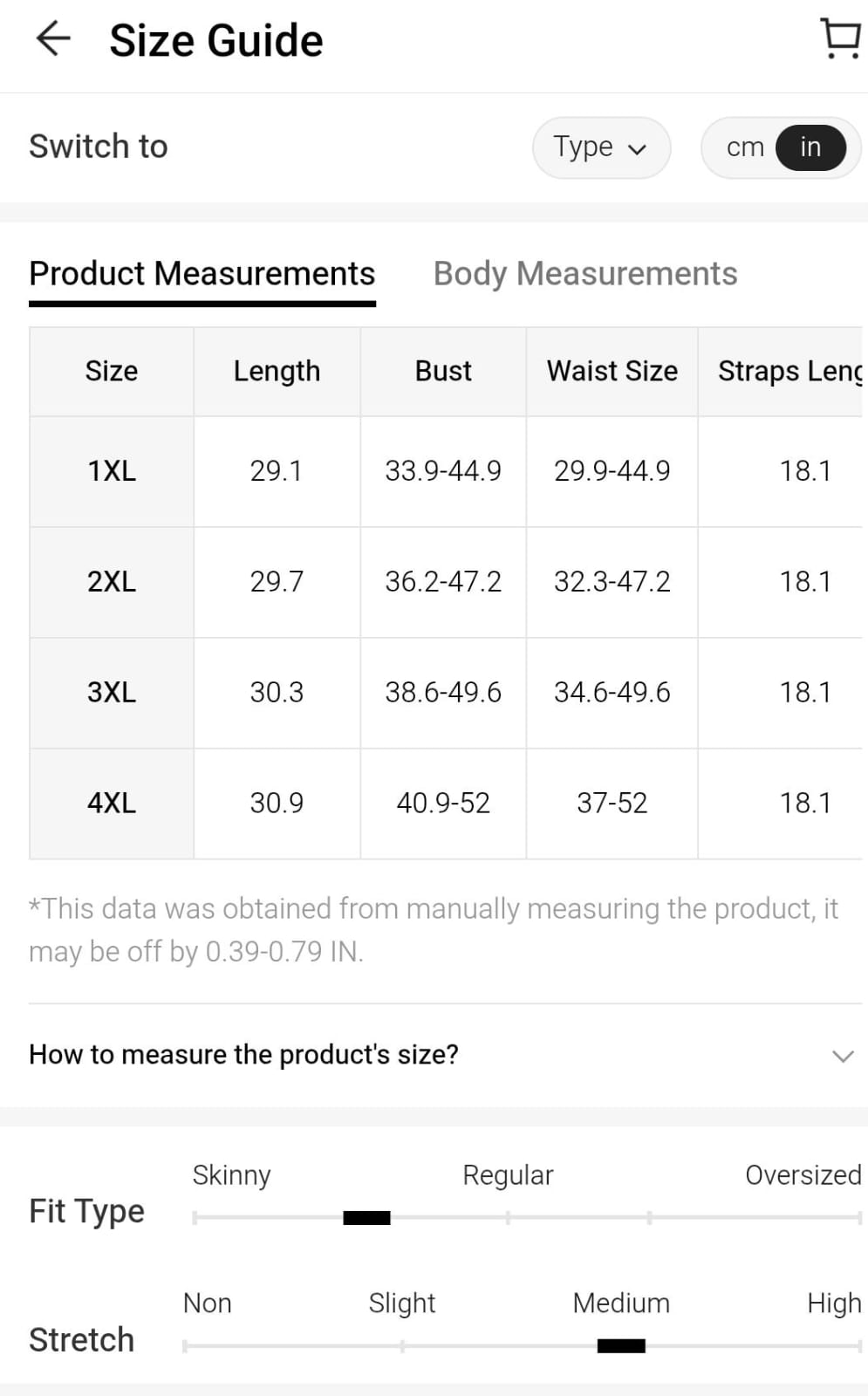
Task: Select the 1XL size row
Action: point(112,471)
